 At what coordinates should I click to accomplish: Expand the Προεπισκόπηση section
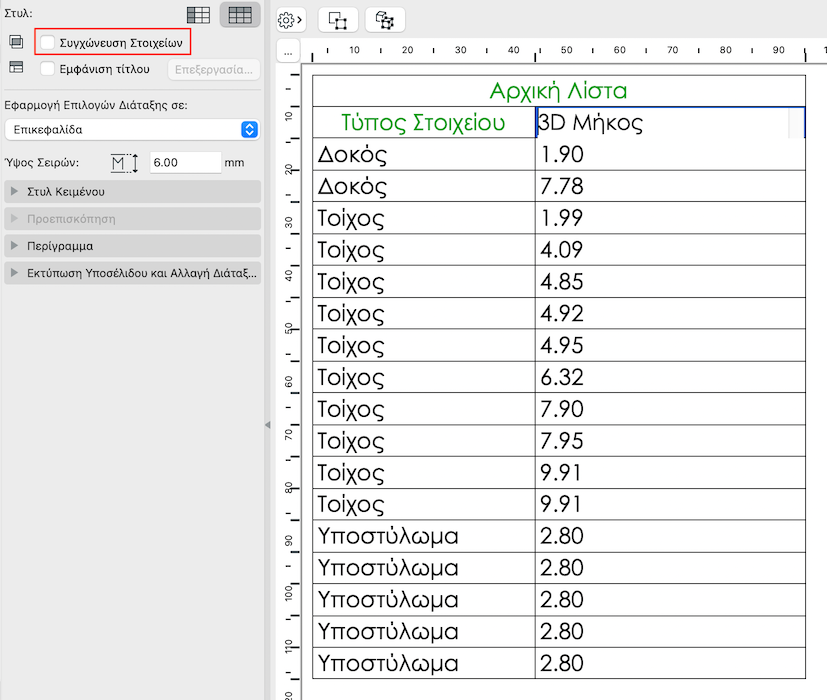132,219
